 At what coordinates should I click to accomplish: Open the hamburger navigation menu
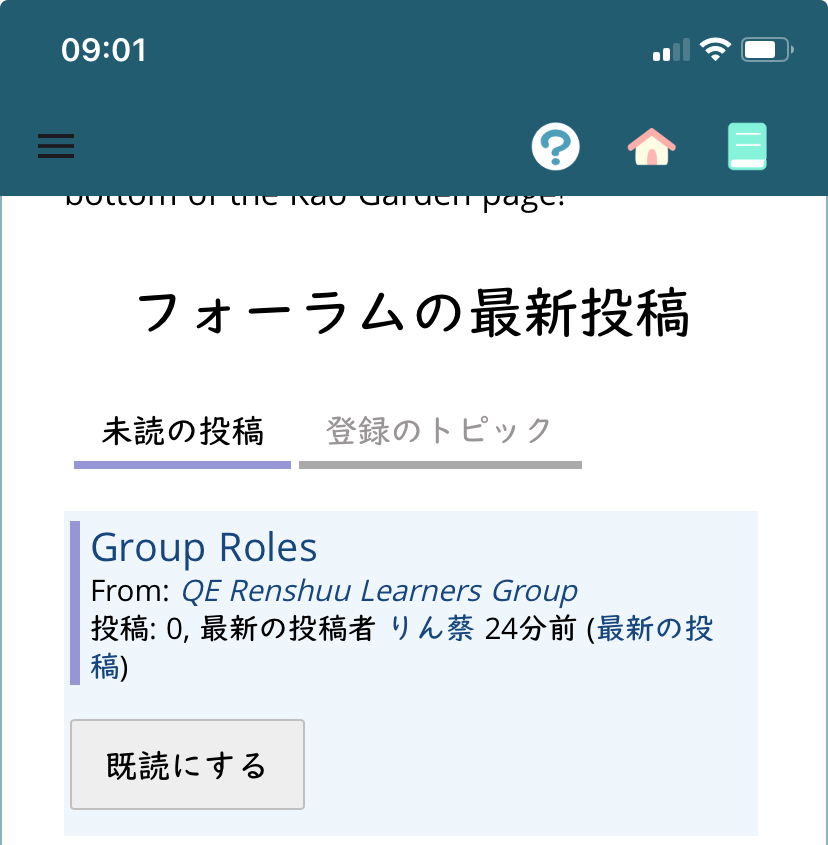tap(56, 146)
